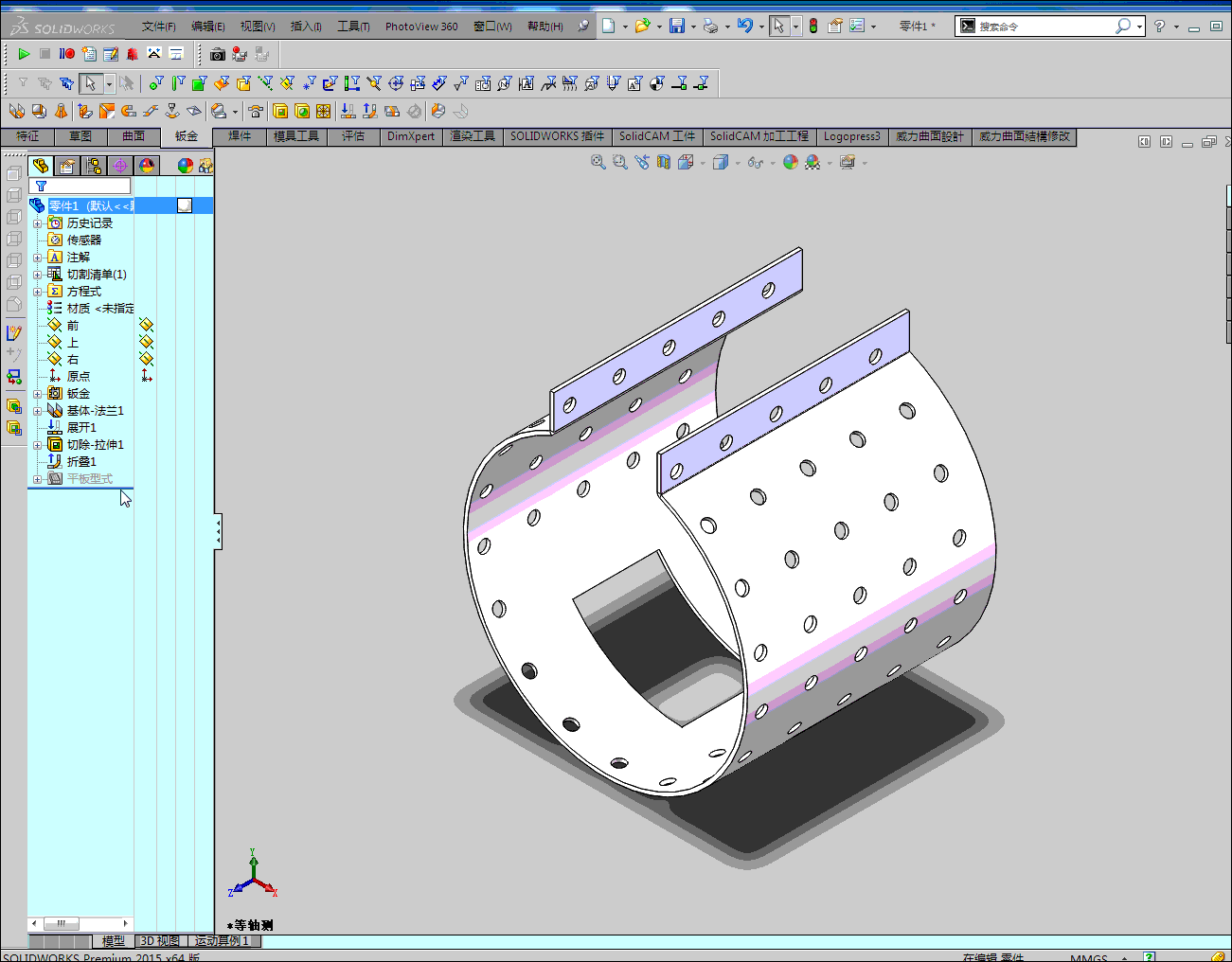Switch to the 曲面 command tab
The width and height of the screenshot is (1232, 962).
pyautogui.click(x=134, y=136)
